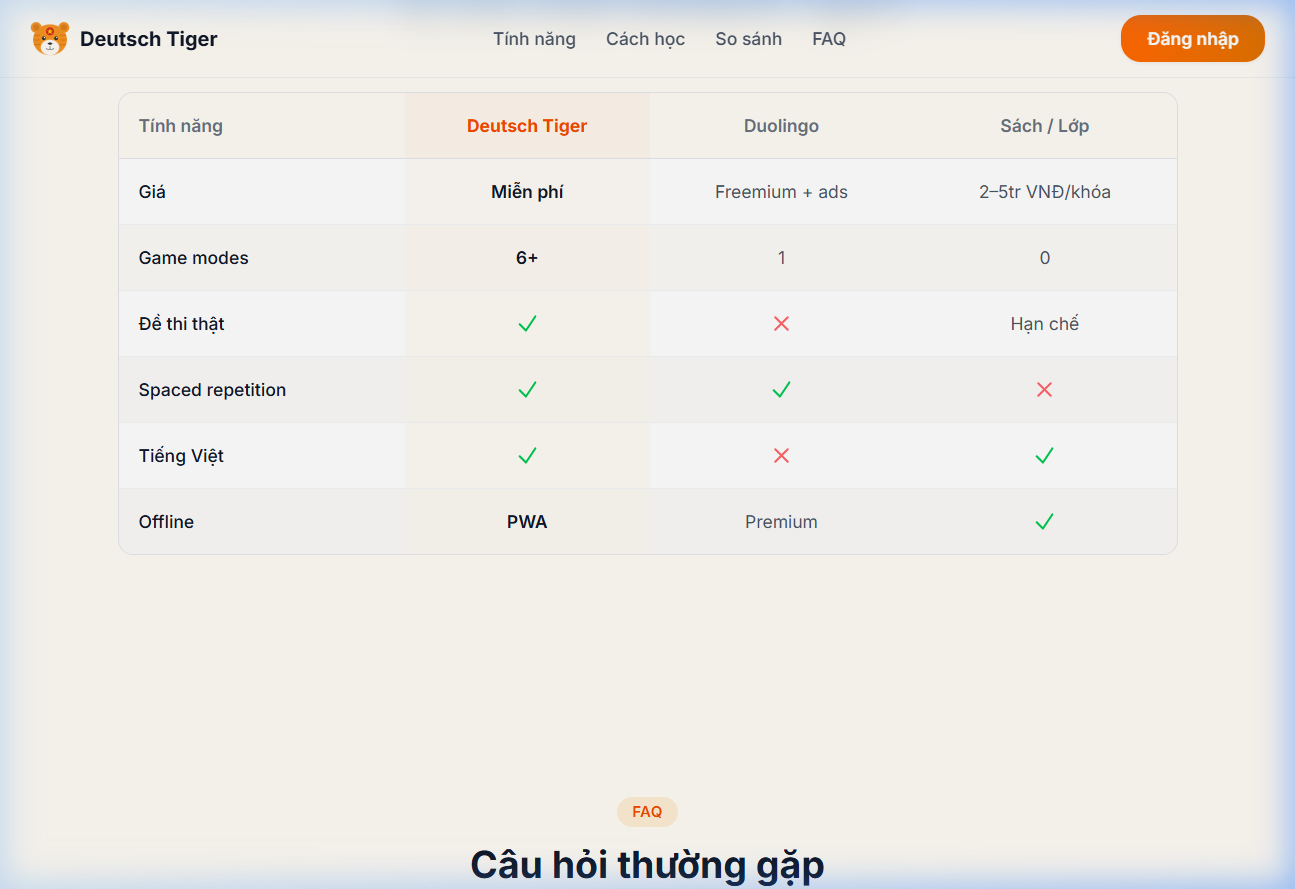This screenshot has width=1295, height=889.
Task: Click the orange FAQ badge above the heading
Action: click(x=647, y=812)
